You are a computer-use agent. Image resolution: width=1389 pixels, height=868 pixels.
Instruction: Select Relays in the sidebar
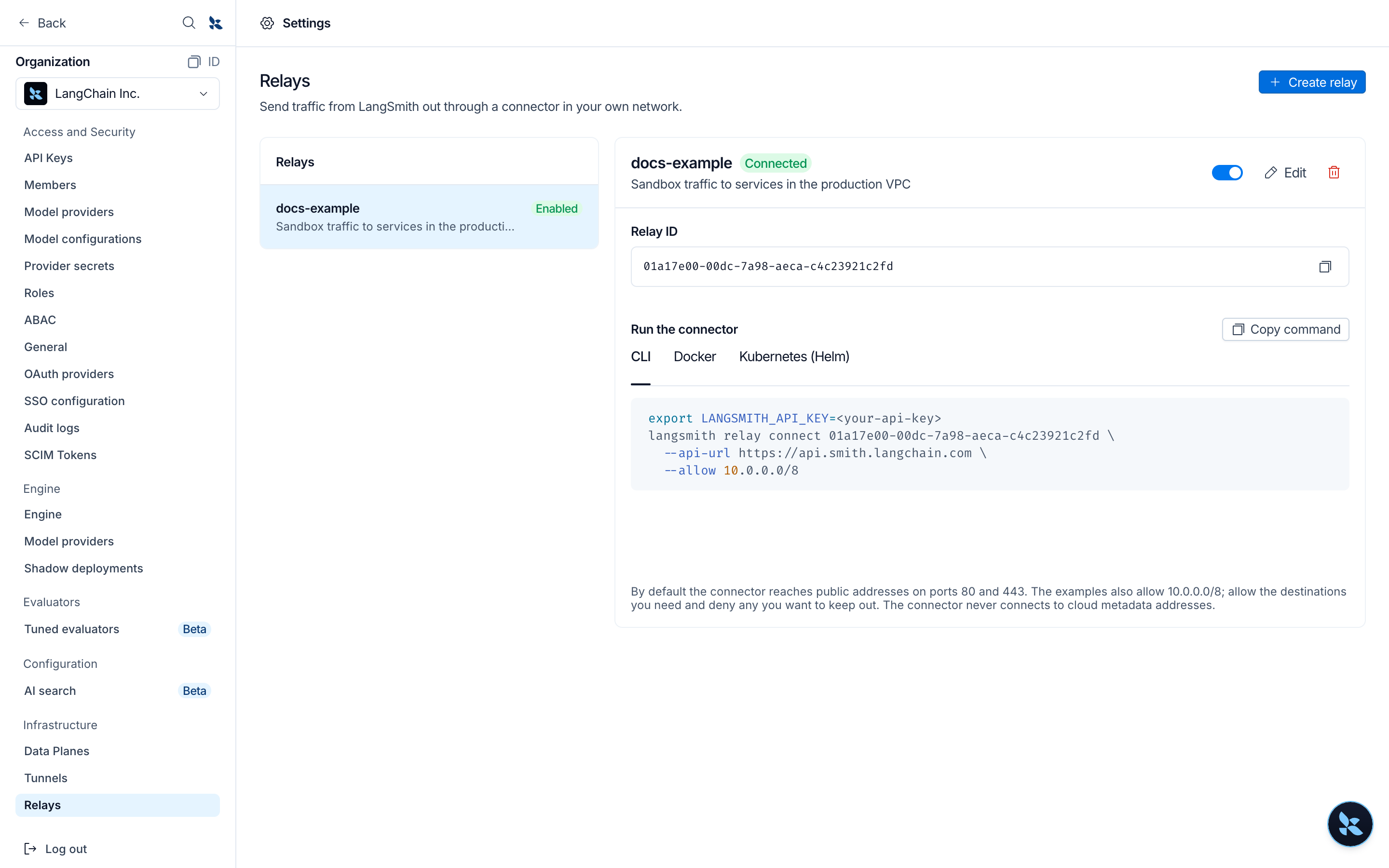pos(118,805)
